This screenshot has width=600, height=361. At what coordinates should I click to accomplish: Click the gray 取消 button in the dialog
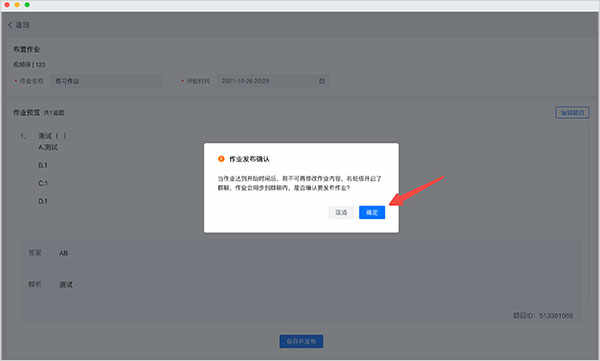(341, 212)
